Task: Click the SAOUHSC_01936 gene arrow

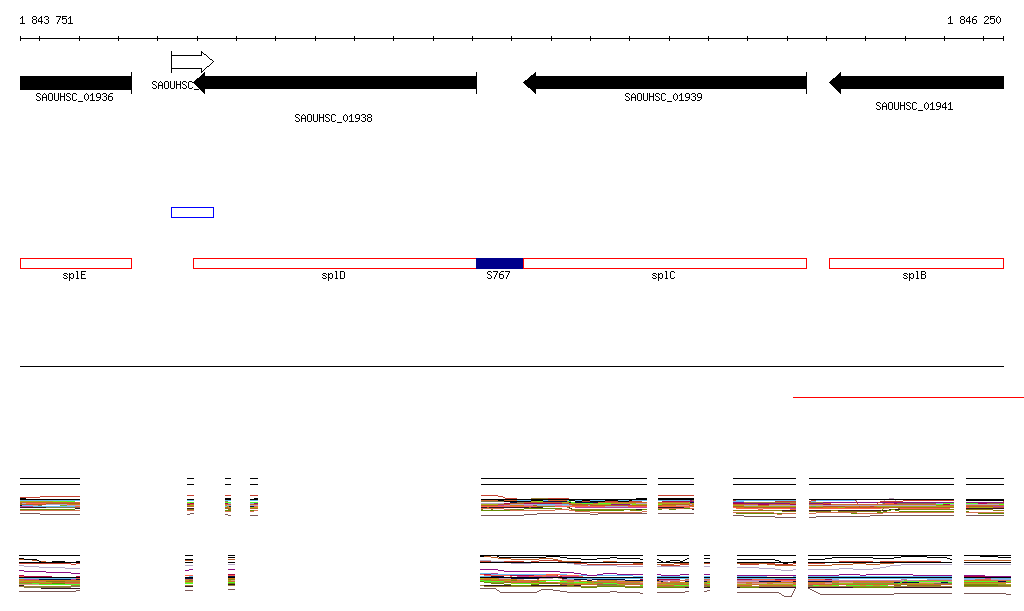Action: point(76,83)
